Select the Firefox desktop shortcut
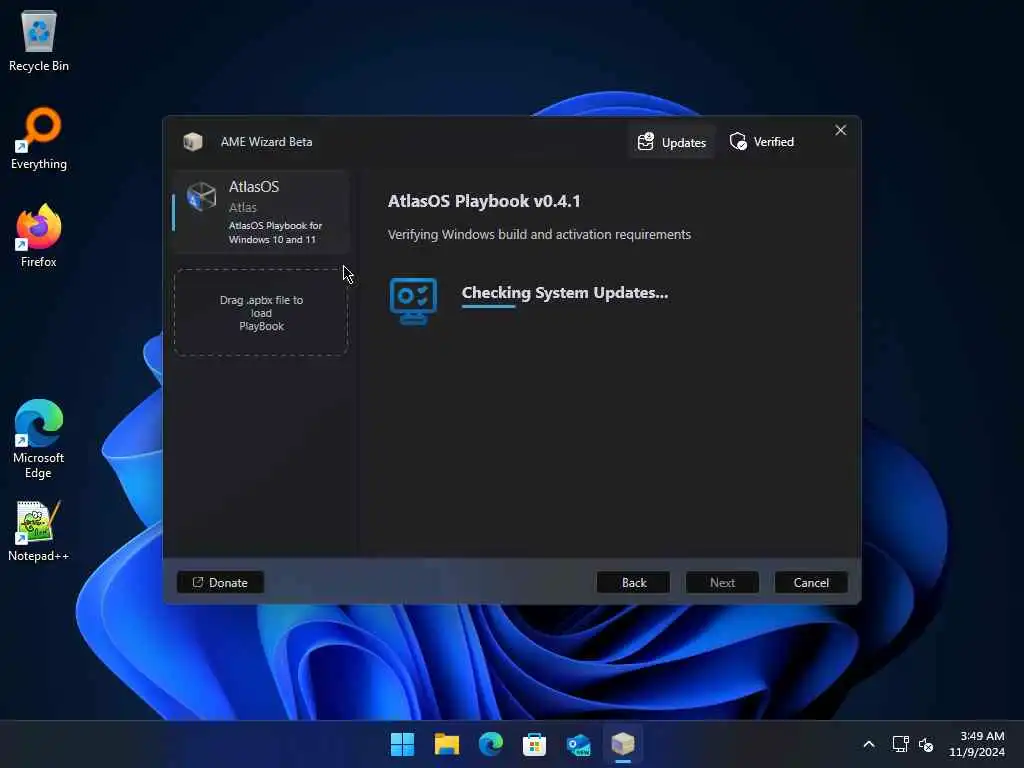 [39, 236]
